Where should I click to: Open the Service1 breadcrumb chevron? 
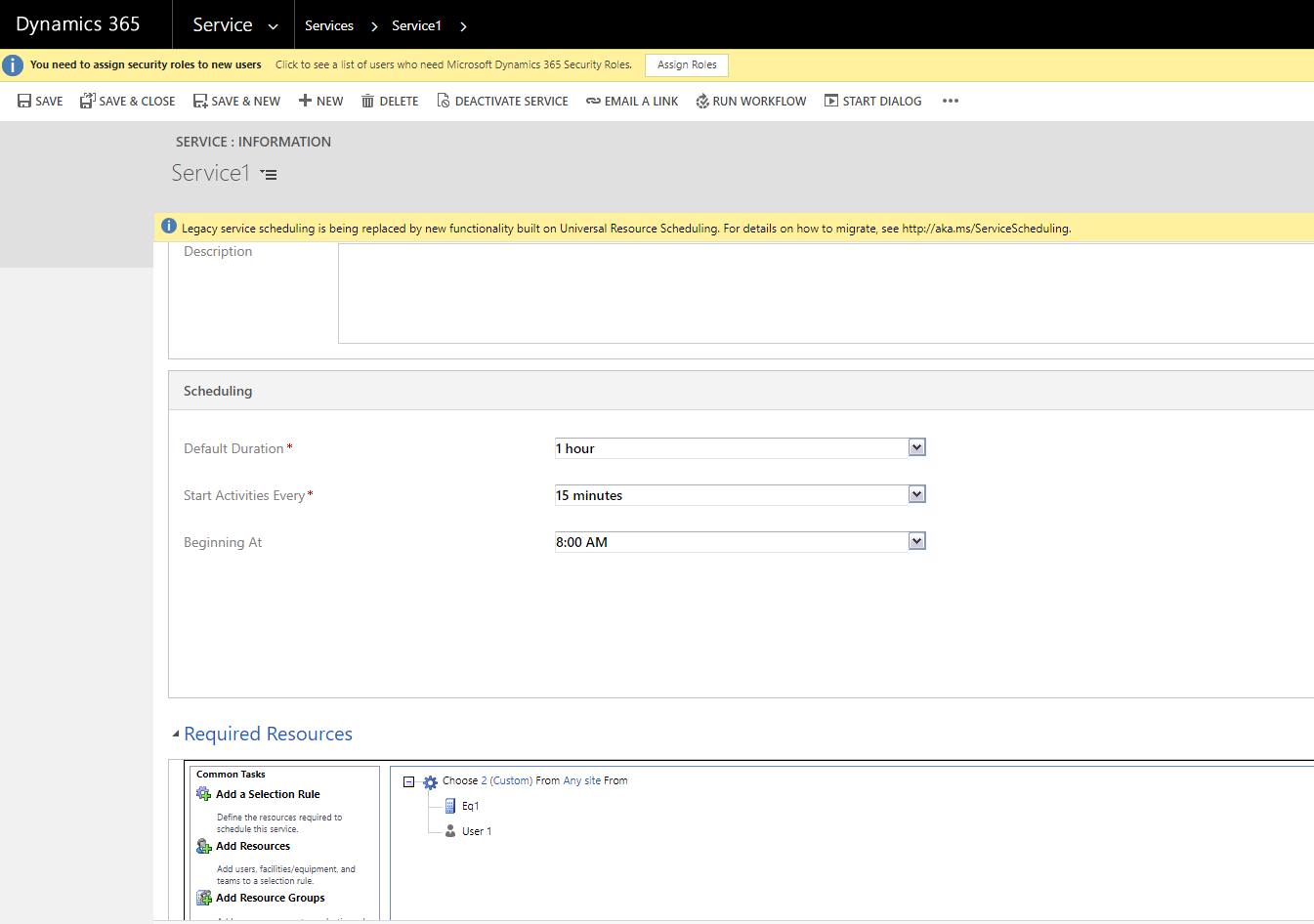tap(463, 26)
